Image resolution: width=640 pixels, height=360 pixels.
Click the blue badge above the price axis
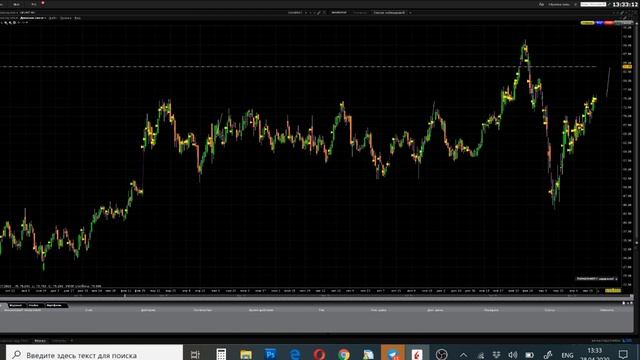599,23
